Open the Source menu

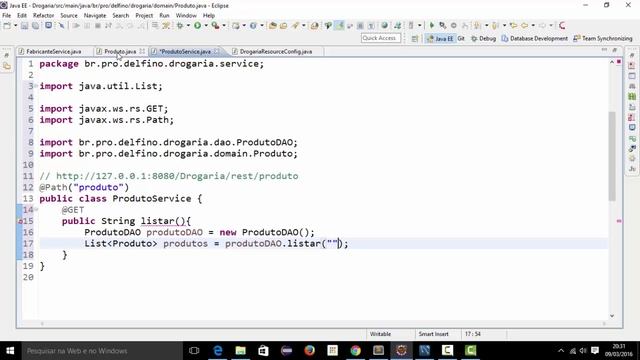(69, 16)
